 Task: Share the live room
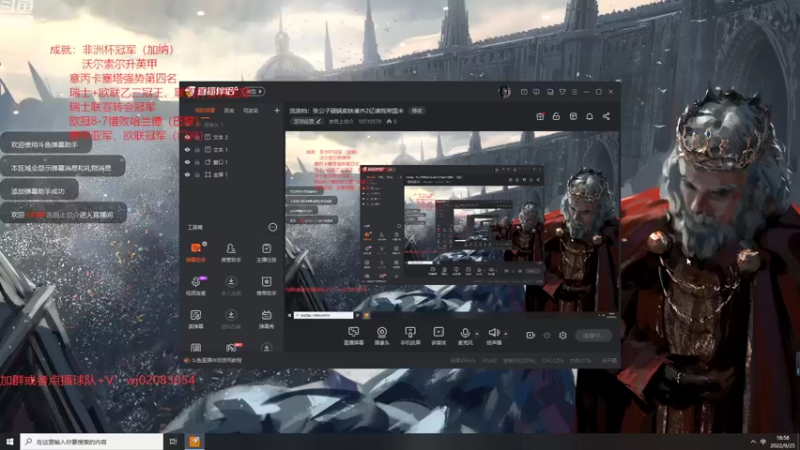(606, 116)
